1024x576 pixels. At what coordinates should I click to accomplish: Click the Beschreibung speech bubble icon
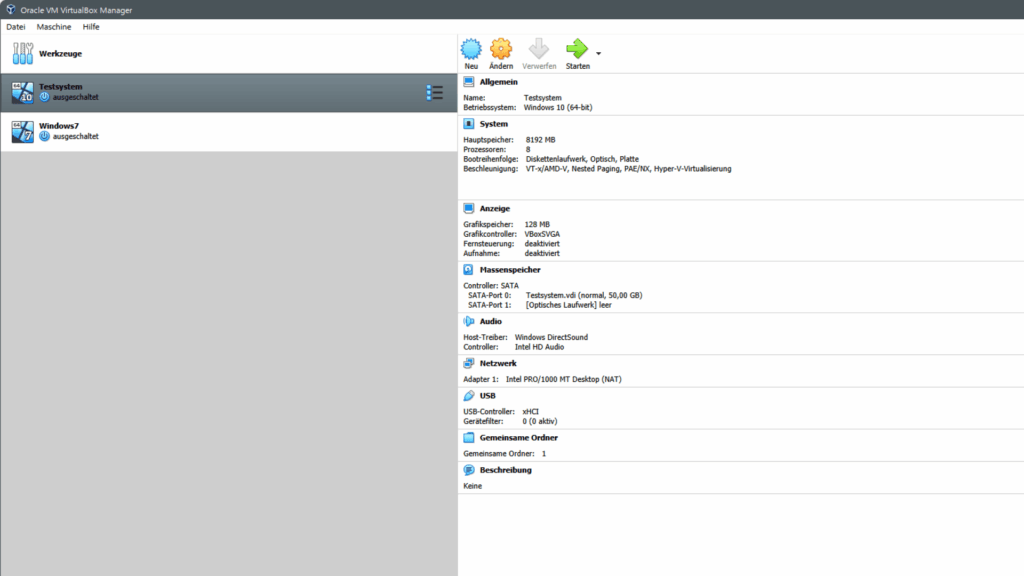point(469,470)
